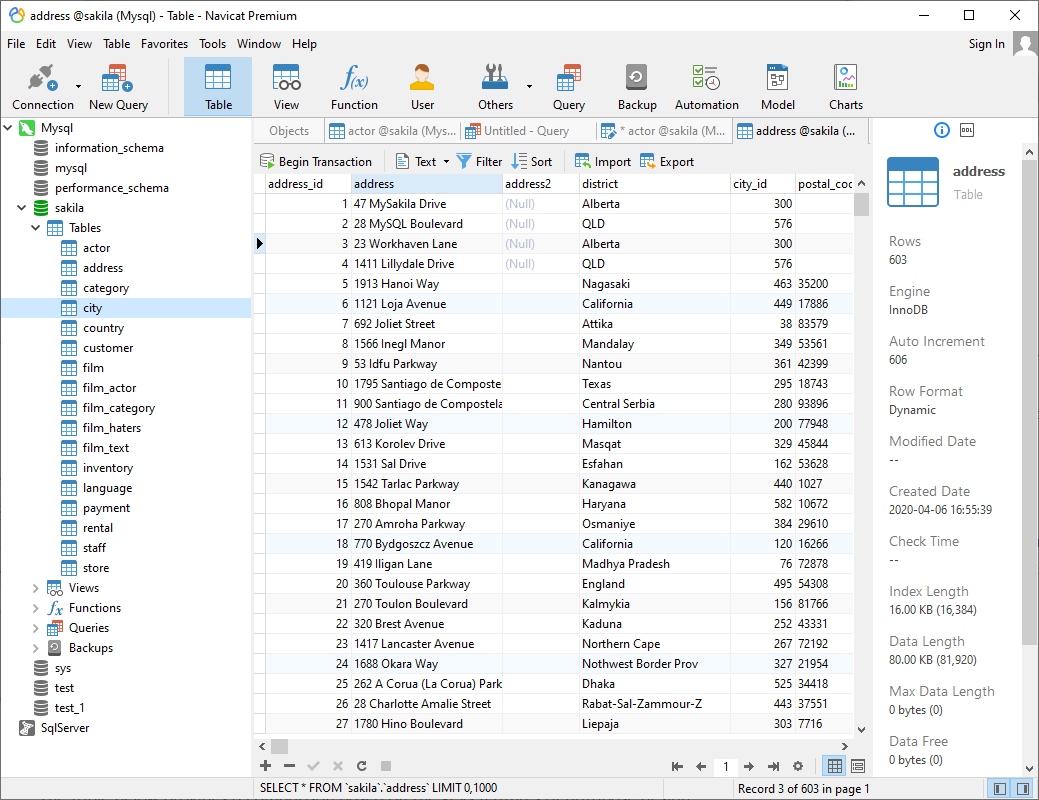The image size is (1039, 800).
Task: Click cell '1913 Hanoi Way'
Action: (427, 284)
